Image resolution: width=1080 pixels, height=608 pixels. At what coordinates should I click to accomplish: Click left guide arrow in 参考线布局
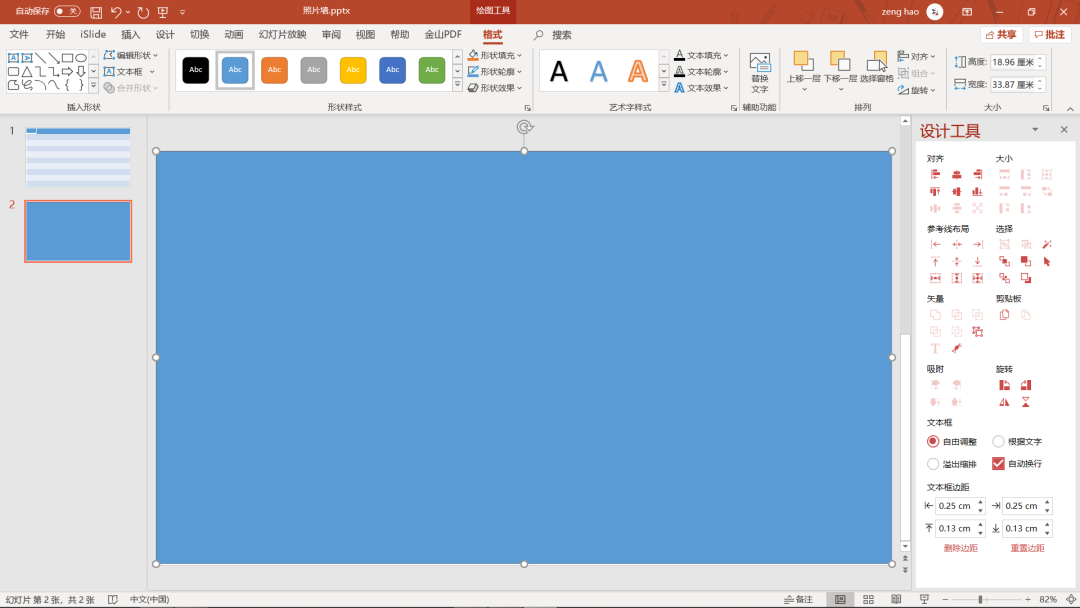tap(935, 244)
